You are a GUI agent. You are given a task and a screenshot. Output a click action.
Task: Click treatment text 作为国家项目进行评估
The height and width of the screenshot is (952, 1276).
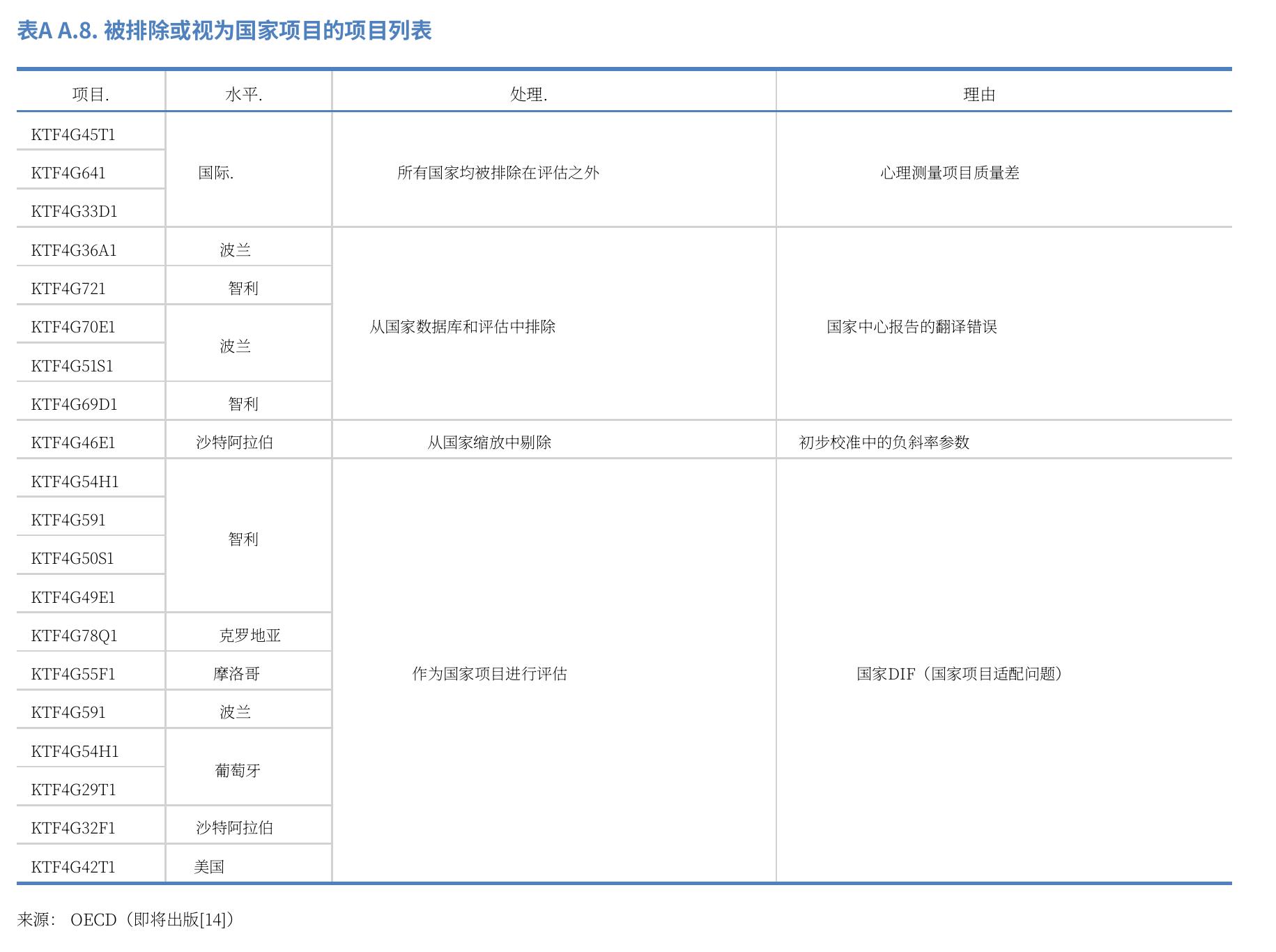(x=490, y=674)
